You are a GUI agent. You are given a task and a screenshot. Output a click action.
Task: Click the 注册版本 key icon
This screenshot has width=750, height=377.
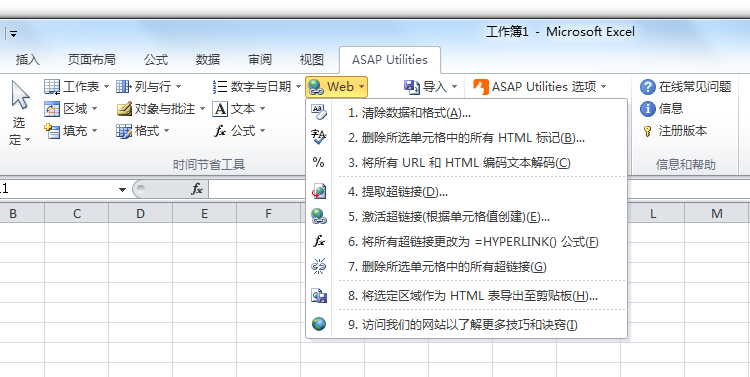click(x=648, y=131)
